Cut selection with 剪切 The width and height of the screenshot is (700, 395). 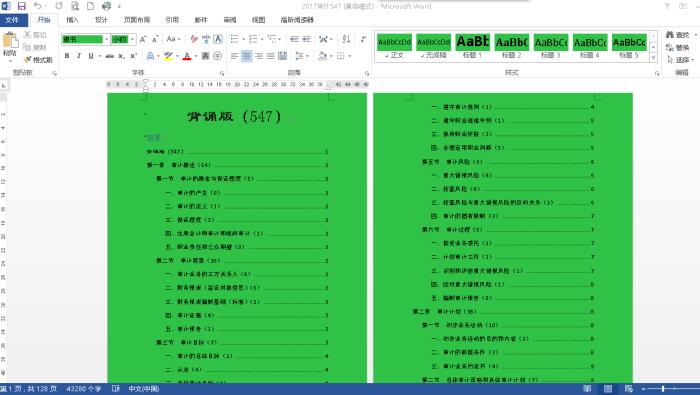coord(35,35)
